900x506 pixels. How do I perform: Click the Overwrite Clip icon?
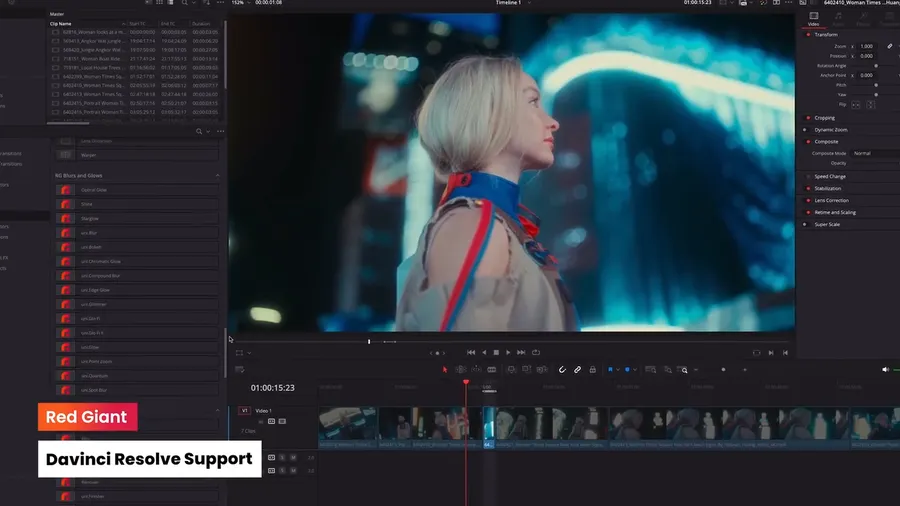(x=526, y=369)
